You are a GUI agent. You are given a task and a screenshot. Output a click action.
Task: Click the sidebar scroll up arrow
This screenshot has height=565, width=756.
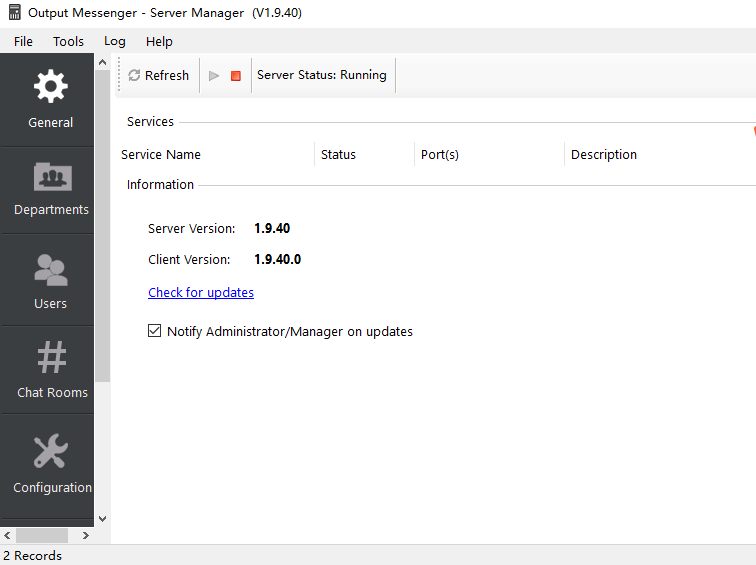tap(102, 62)
